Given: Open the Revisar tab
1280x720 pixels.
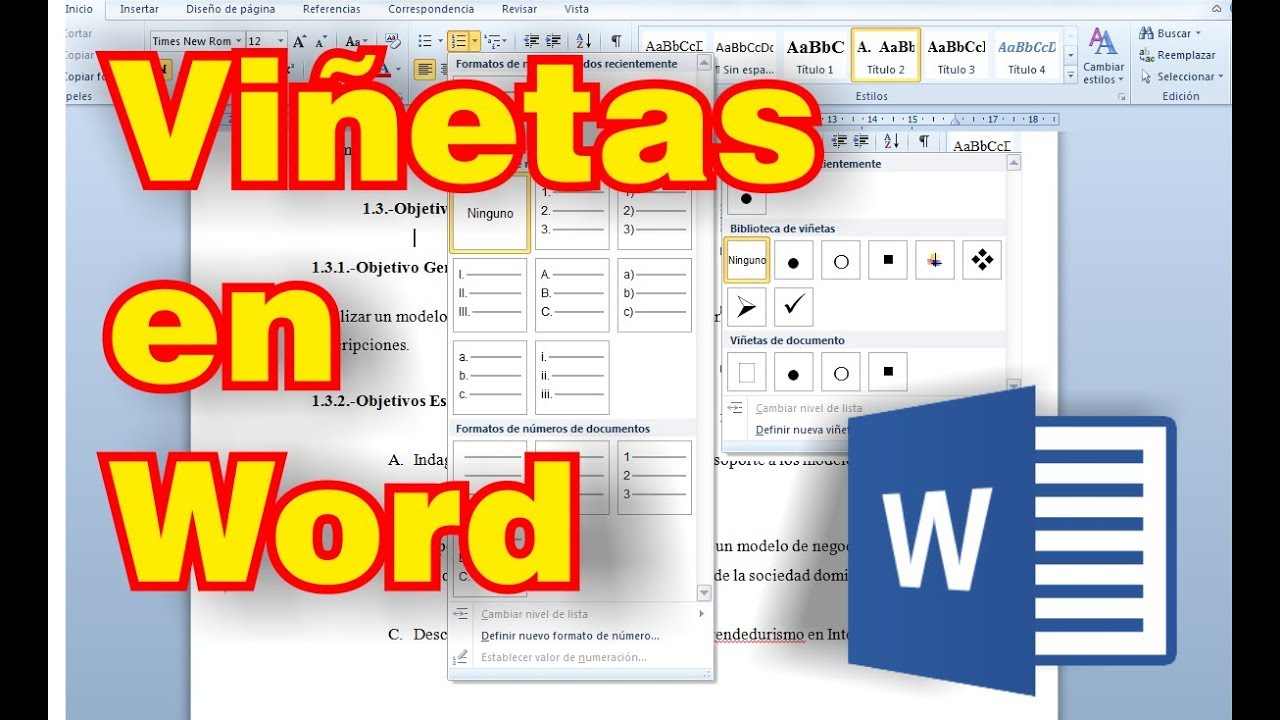Looking at the screenshot, I should point(519,9).
